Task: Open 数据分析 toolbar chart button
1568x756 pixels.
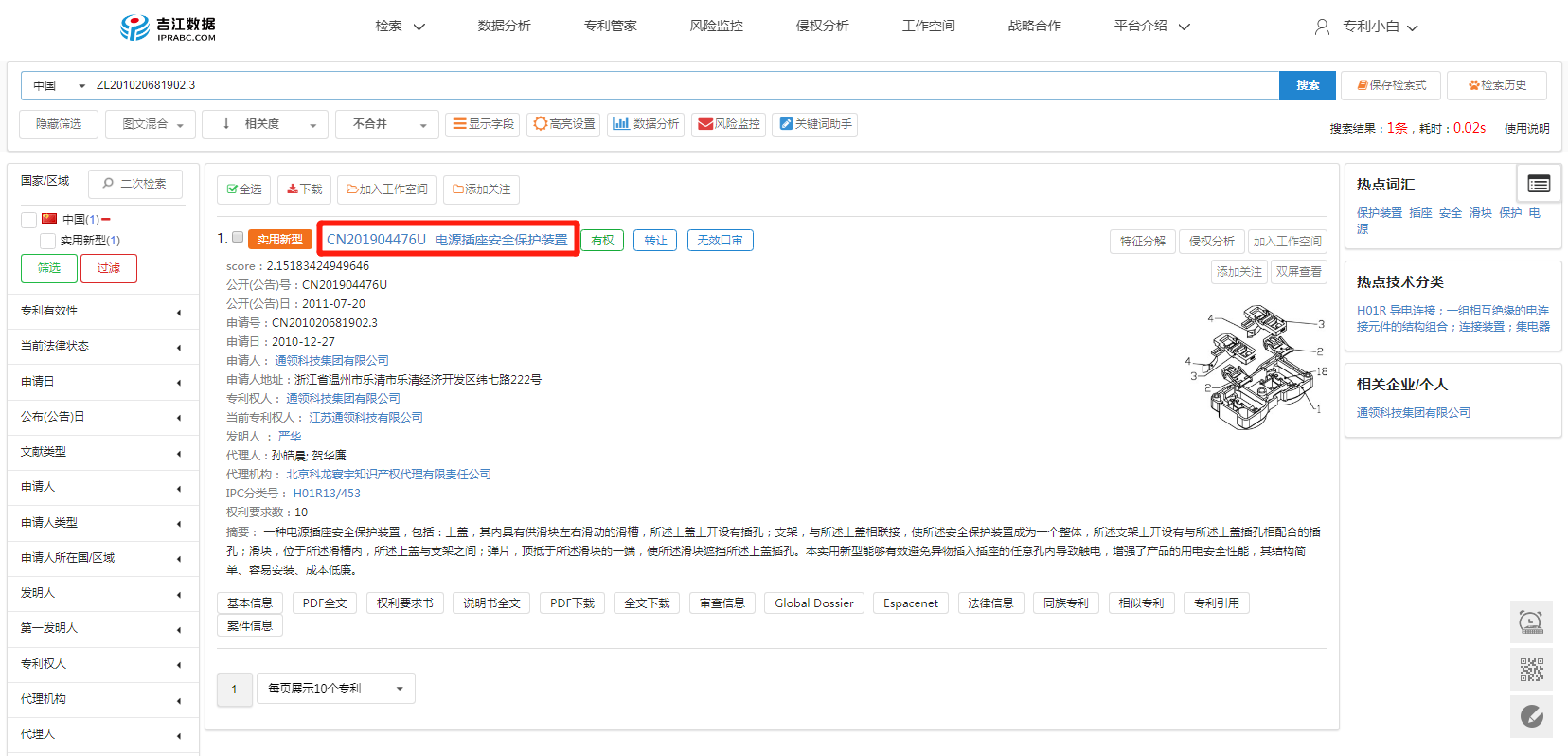Action: click(x=646, y=124)
